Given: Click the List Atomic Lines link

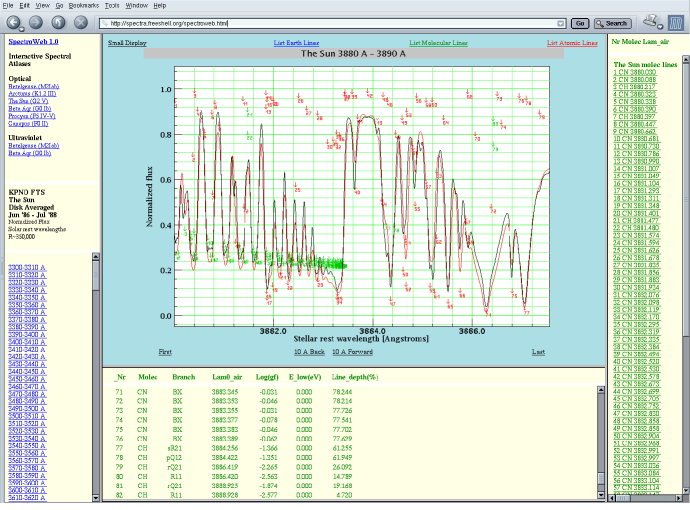Looking at the screenshot, I should pyautogui.click(x=572, y=44).
